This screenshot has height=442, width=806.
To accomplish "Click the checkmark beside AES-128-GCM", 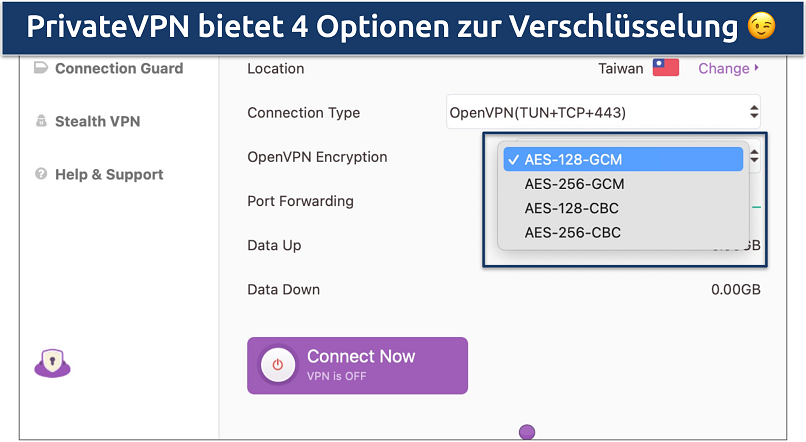I will click(511, 159).
